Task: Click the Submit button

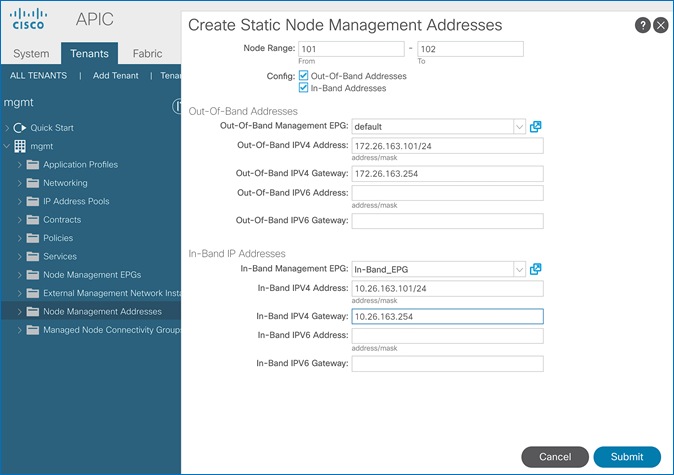Action: tap(627, 456)
